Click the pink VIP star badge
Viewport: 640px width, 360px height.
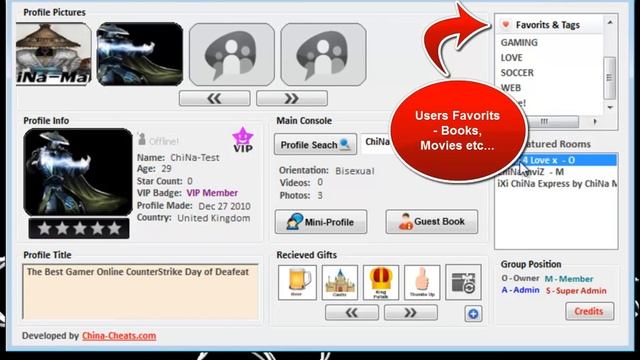coord(243,140)
